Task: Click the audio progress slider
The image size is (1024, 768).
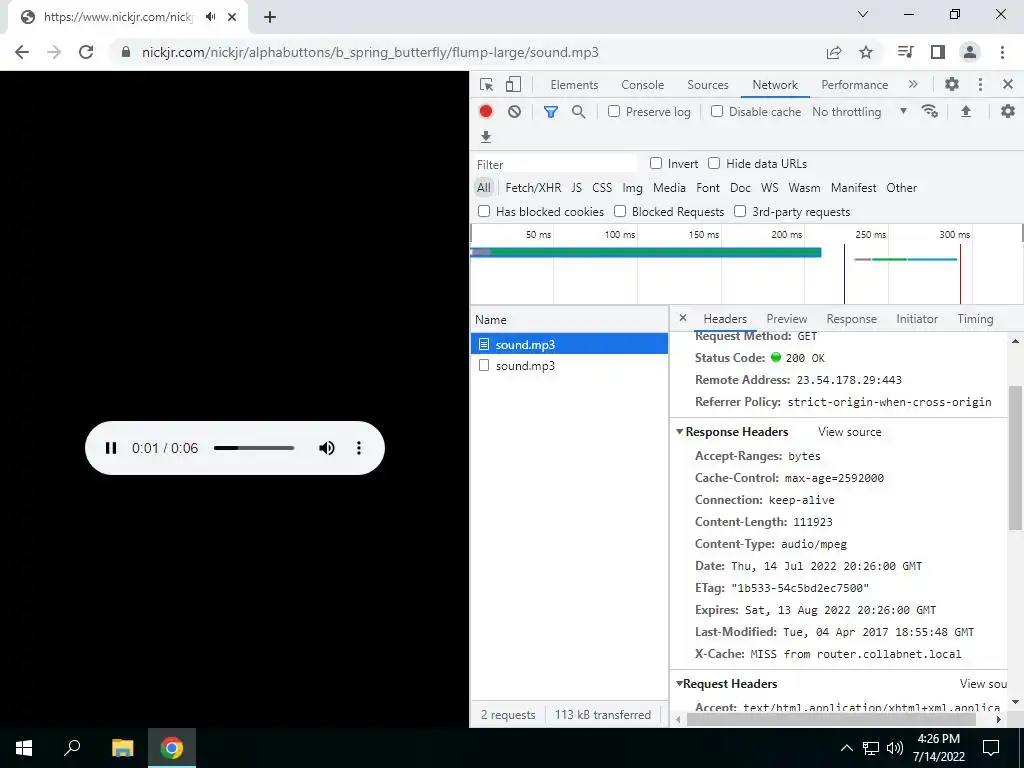Action: pos(254,448)
